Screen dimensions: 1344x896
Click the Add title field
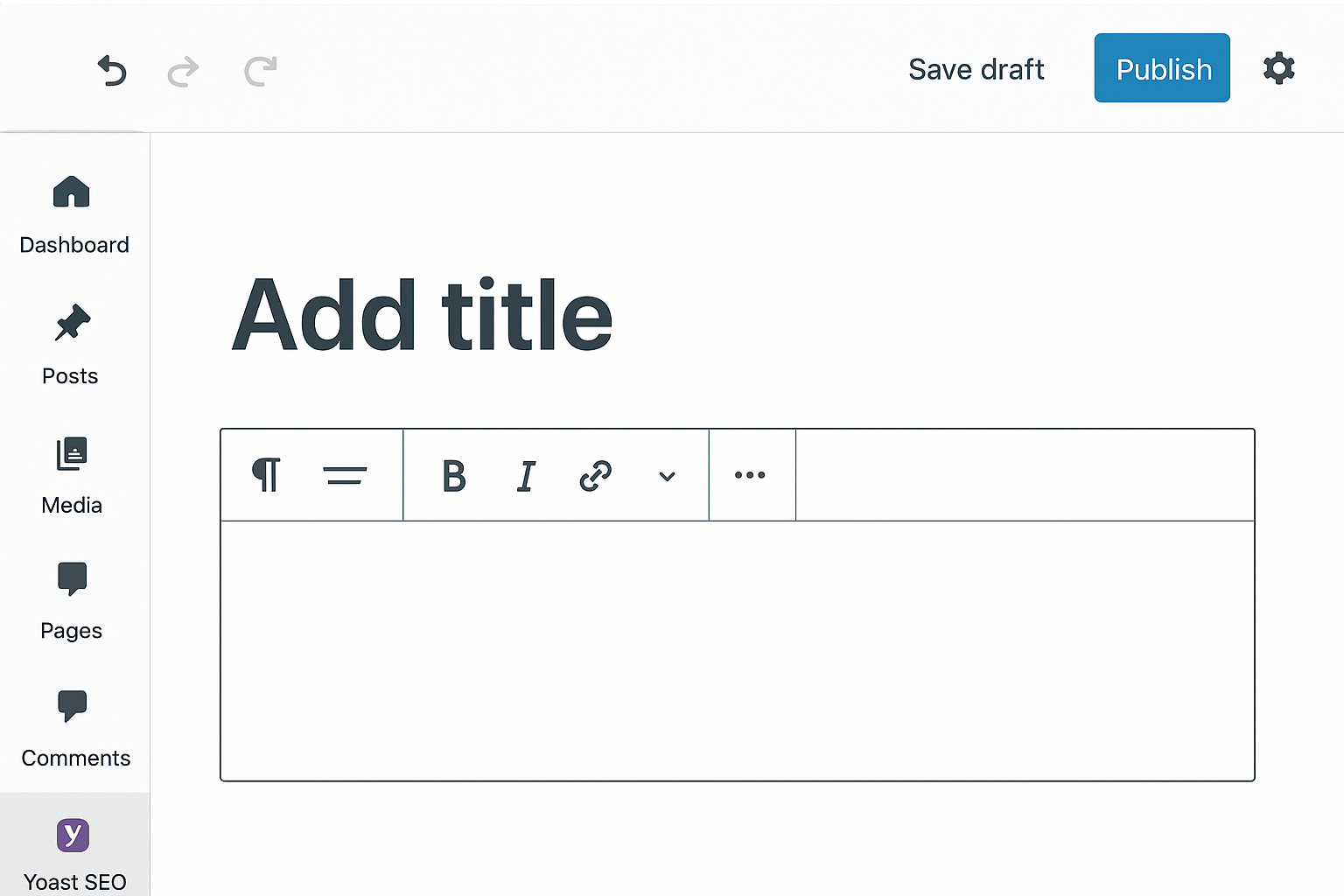[422, 315]
